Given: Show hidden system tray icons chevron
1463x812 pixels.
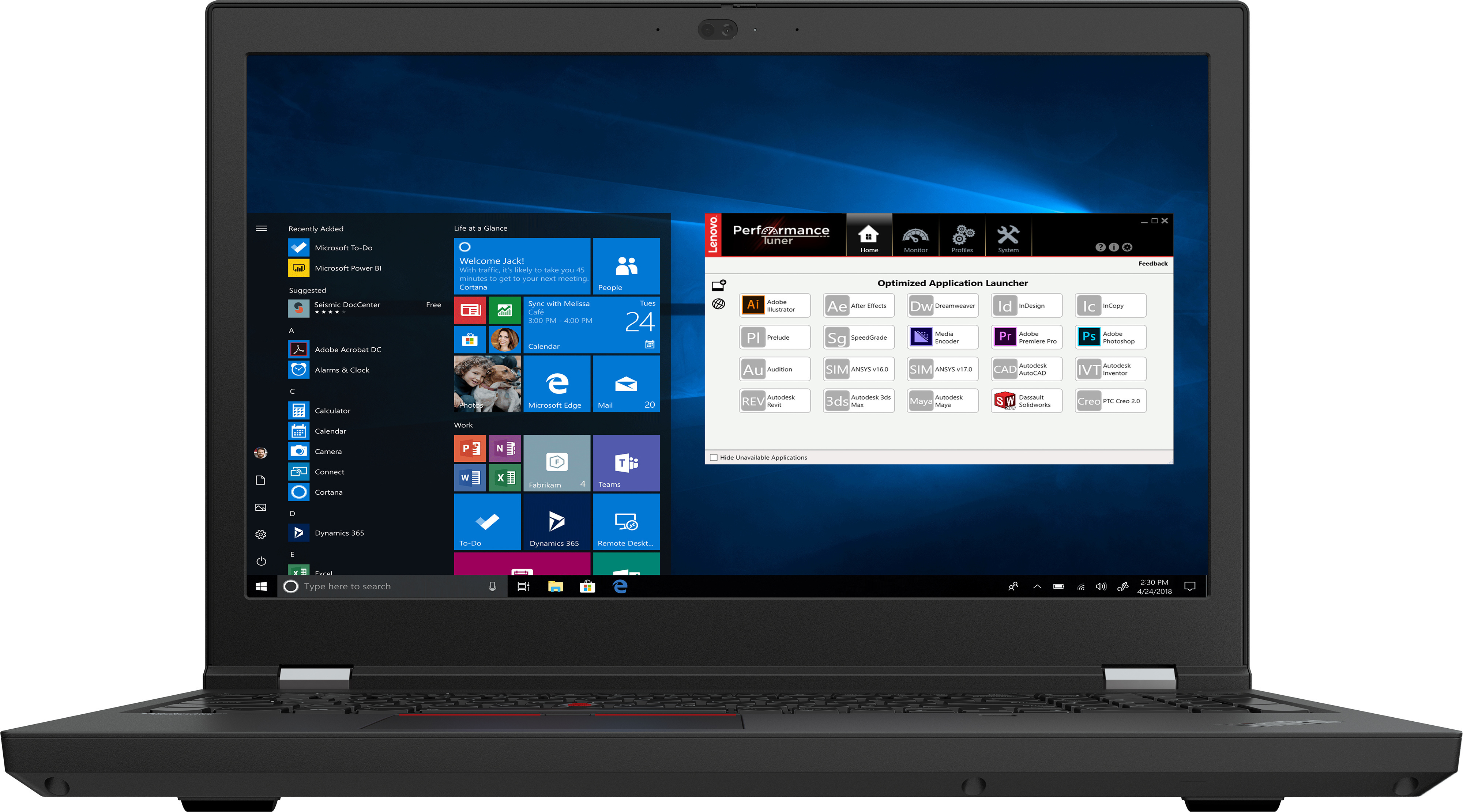Looking at the screenshot, I should point(1037,586).
